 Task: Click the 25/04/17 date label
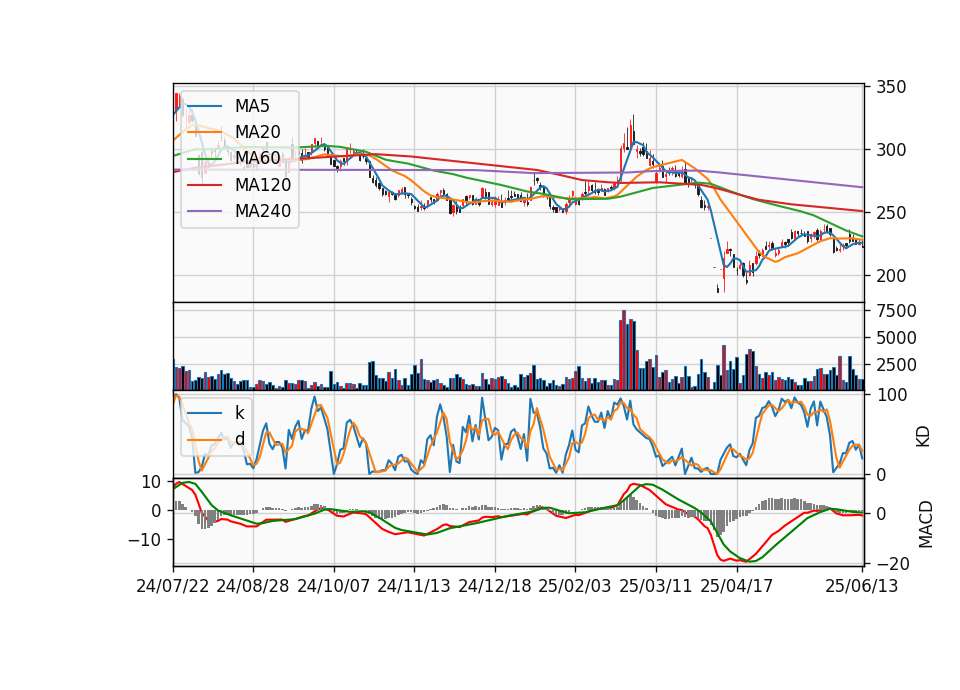(737, 586)
